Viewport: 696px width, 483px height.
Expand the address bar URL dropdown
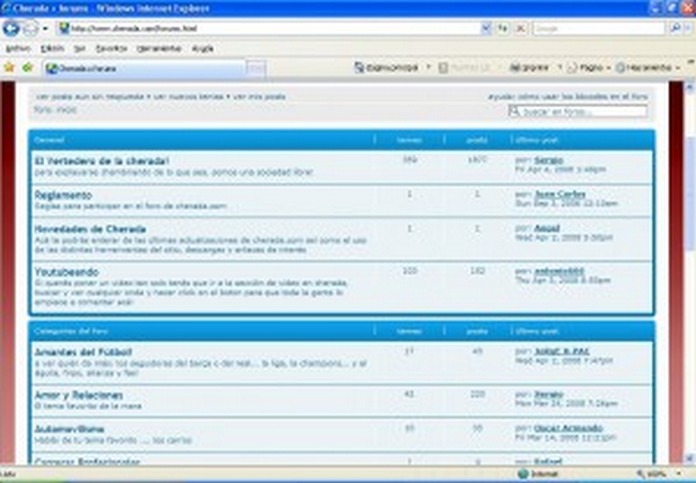486,28
